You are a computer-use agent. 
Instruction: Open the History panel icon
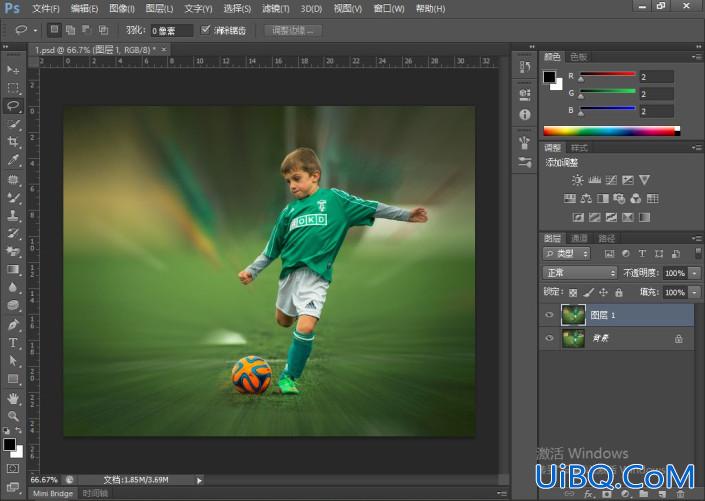525,67
